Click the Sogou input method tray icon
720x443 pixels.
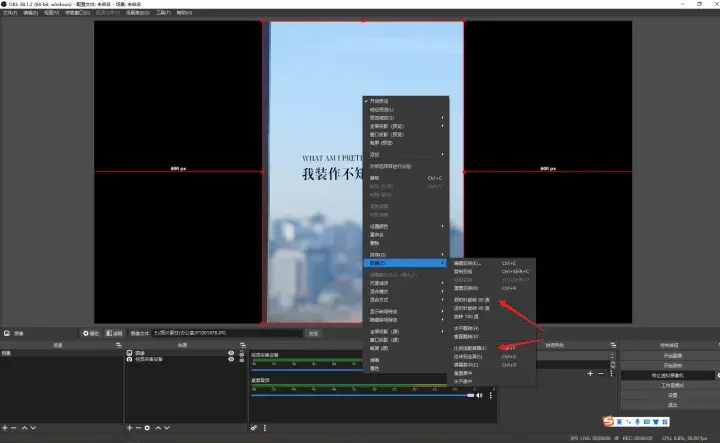tap(606, 421)
